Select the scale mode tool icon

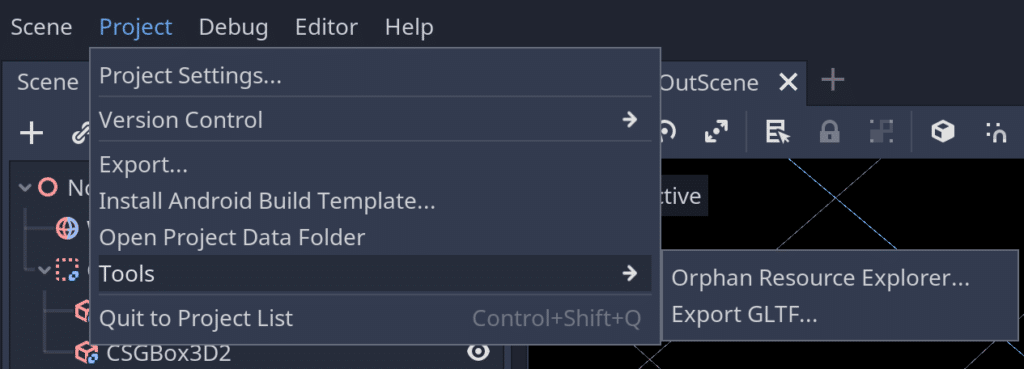coord(716,133)
